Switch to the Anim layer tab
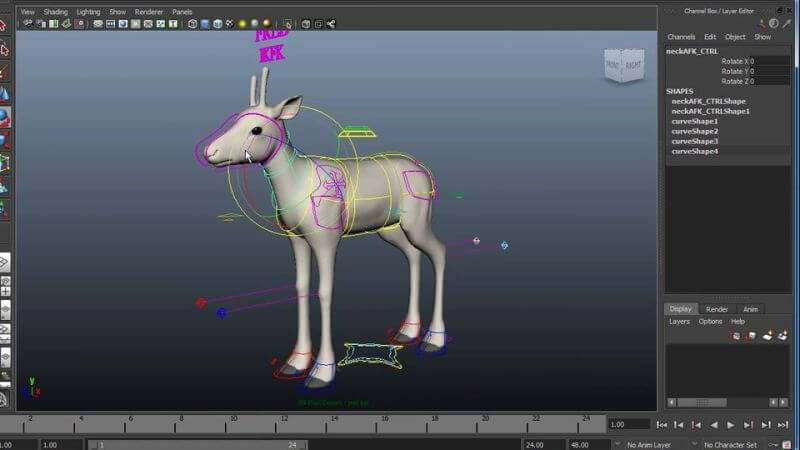Viewport: 800px width, 450px height. tap(749, 309)
